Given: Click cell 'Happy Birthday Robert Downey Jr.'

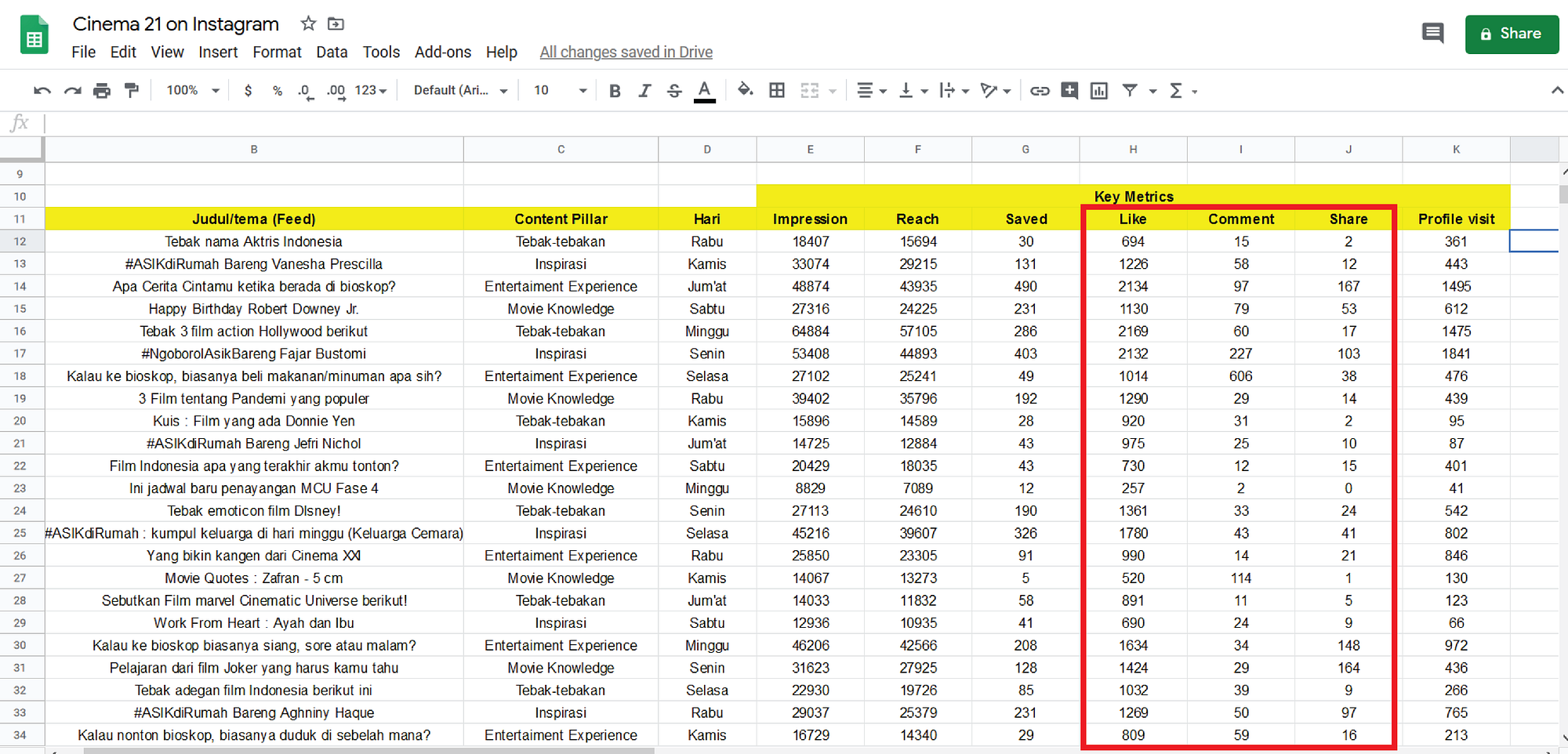Looking at the screenshot, I should pyautogui.click(x=254, y=309).
